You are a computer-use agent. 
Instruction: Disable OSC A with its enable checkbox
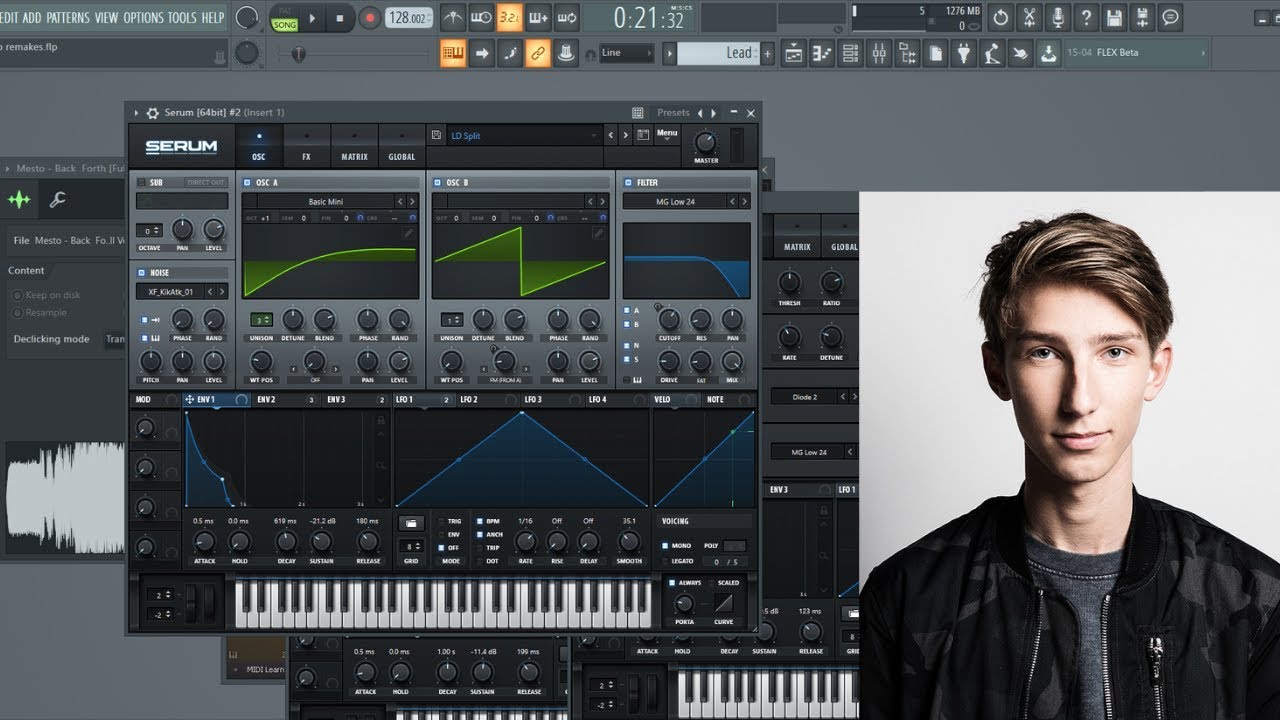click(247, 183)
